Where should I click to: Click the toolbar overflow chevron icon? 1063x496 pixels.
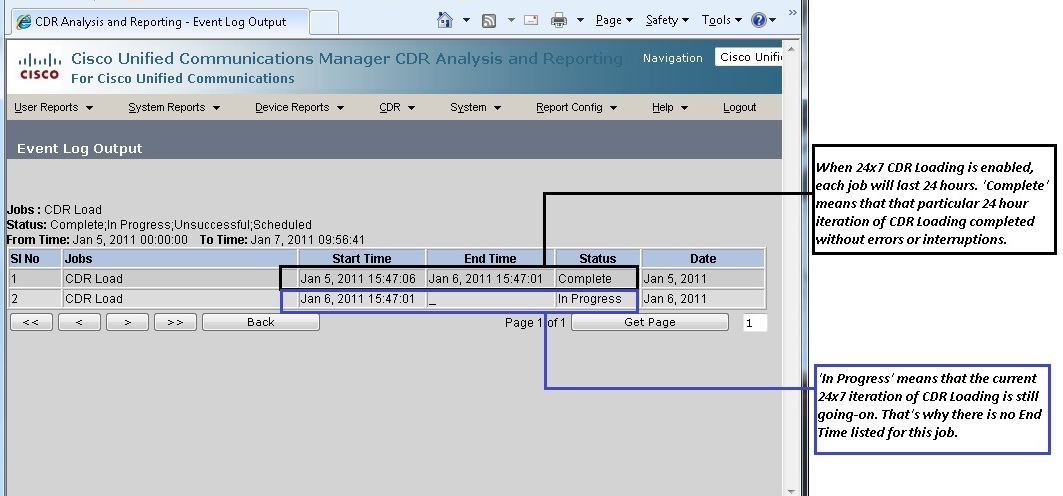pyautogui.click(x=793, y=13)
